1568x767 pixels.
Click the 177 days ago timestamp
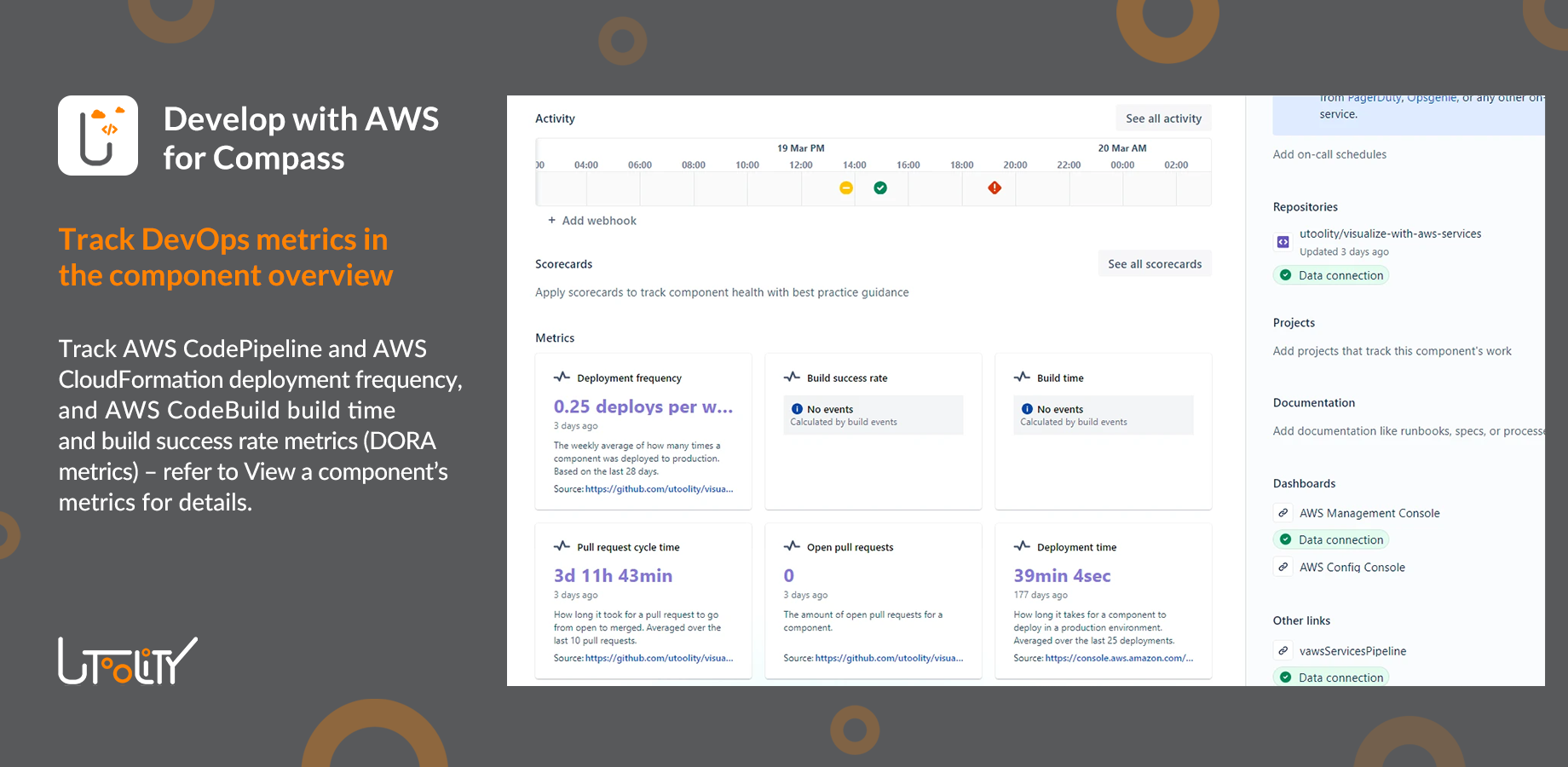[1041, 595]
